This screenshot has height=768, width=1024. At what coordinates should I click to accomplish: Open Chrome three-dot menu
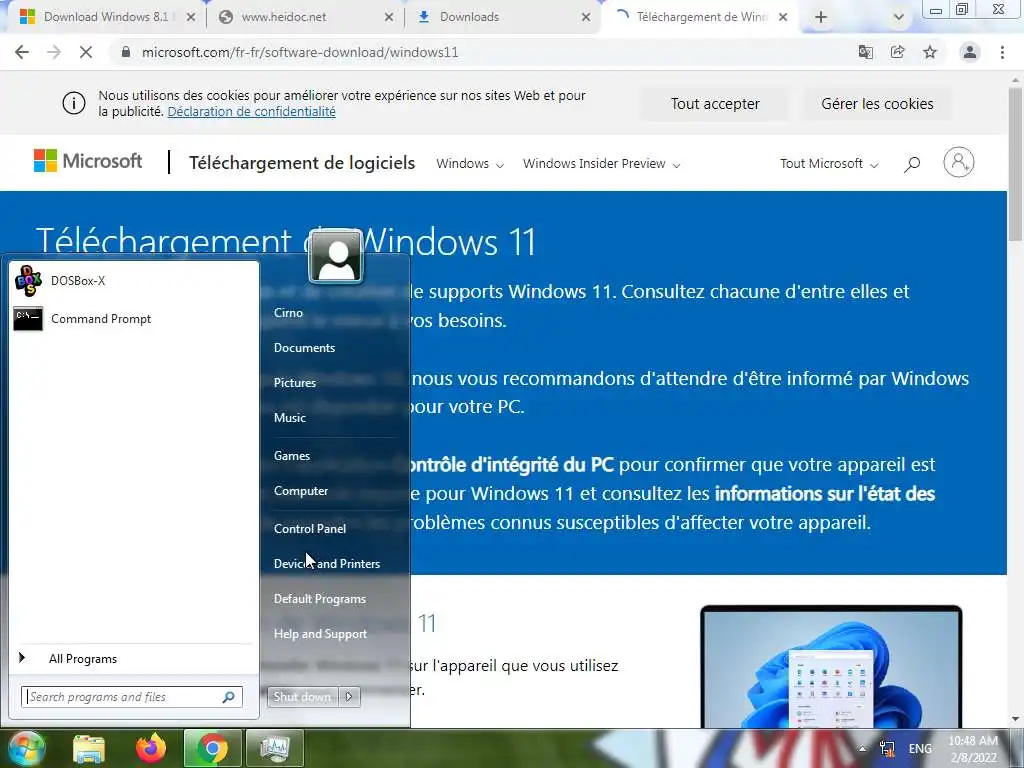tap(1002, 52)
